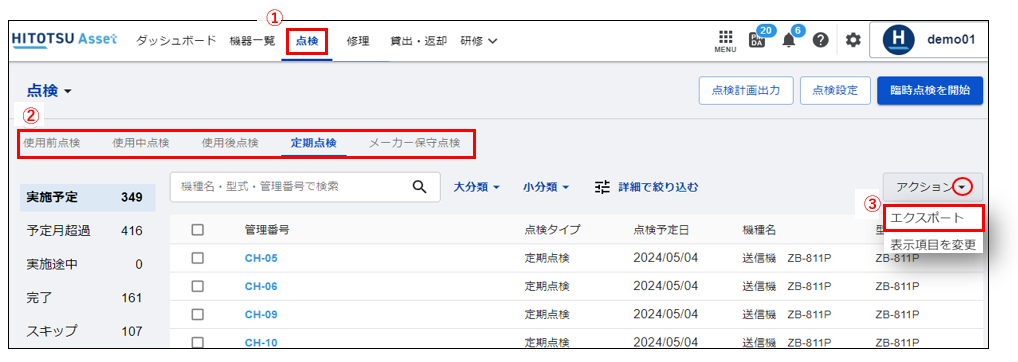Choose 表示項目を変更 from the action menu
Viewport: 1018px width, 362px height.
pos(933,244)
